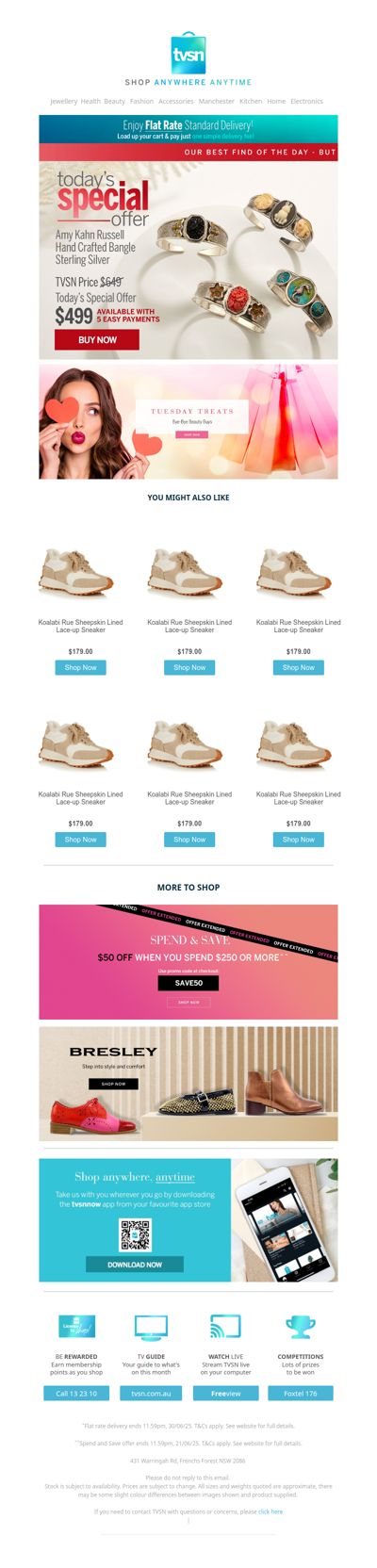Screen dimensions: 377x1568
Task: Click DOWNLOAD NOW for the tvsnnow app
Action: pos(135,1265)
